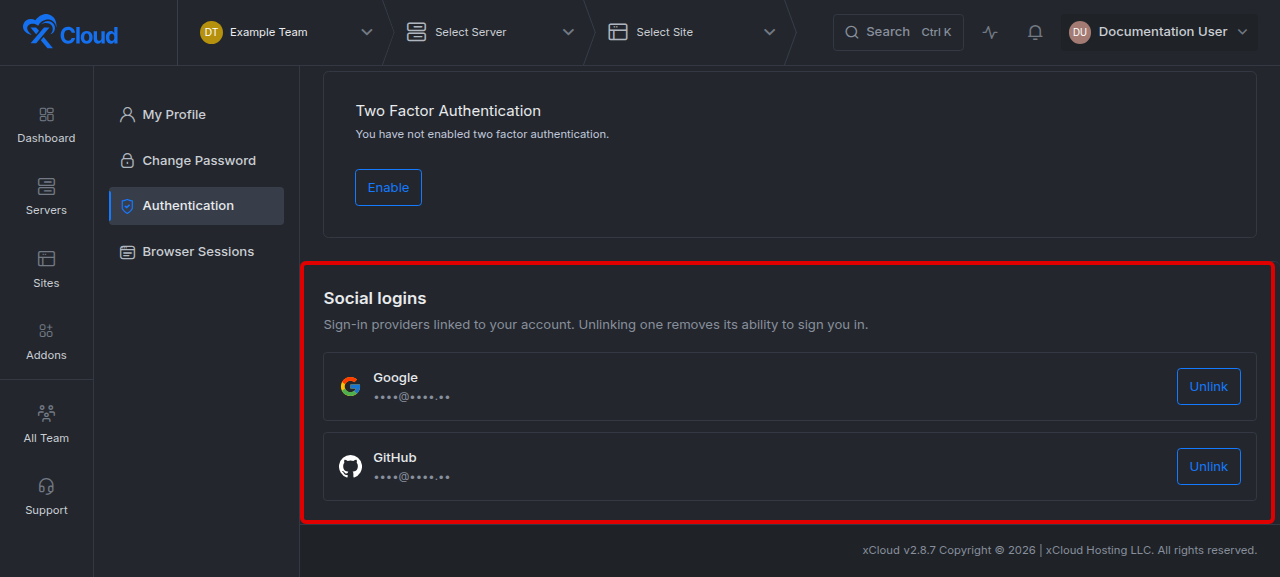Image resolution: width=1280 pixels, height=577 pixels.
Task: Open the Browser Sessions settings tab
Action: click(196, 252)
